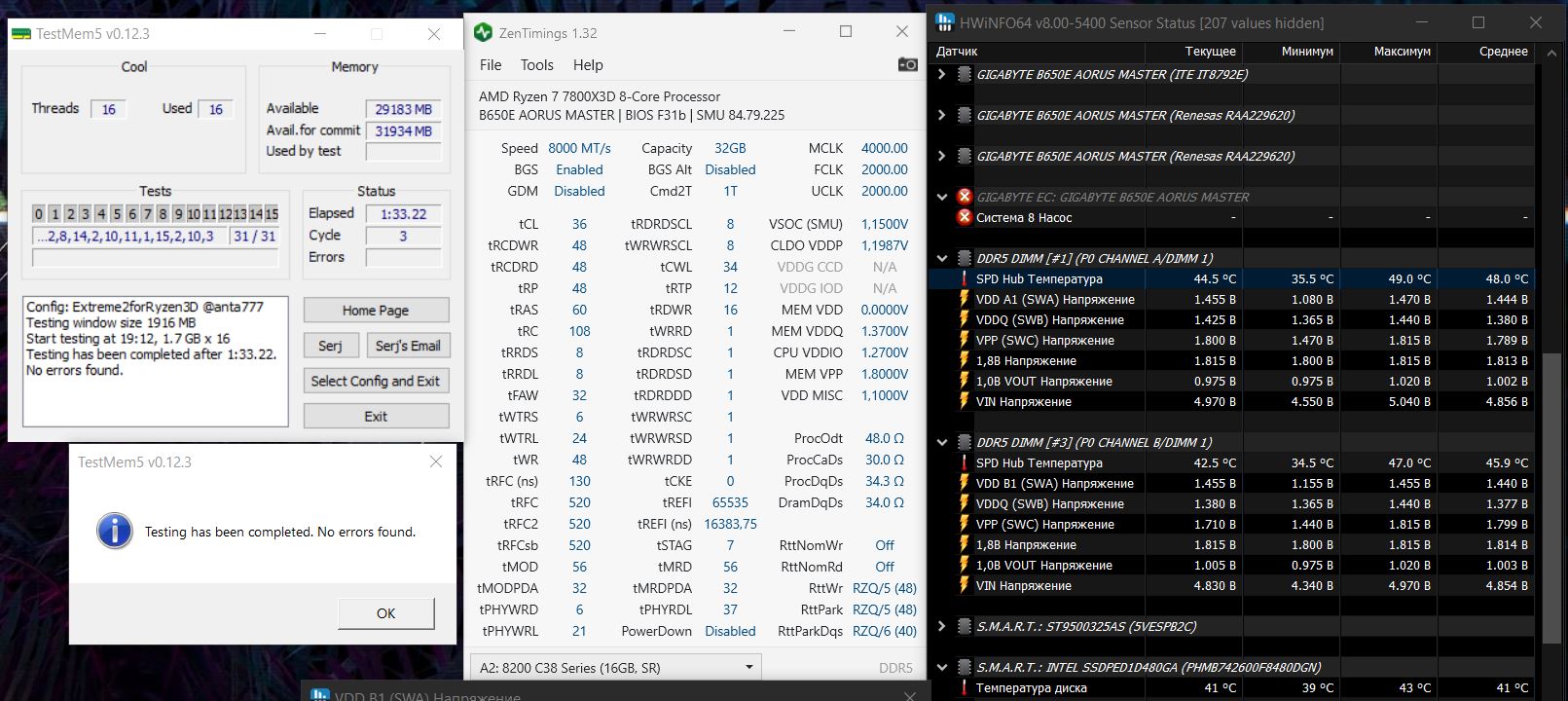Click the chip icon of S.M.A.R.T.: ST9500325AS
Image resolution: width=1568 pixels, height=701 pixels.
coord(965,626)
